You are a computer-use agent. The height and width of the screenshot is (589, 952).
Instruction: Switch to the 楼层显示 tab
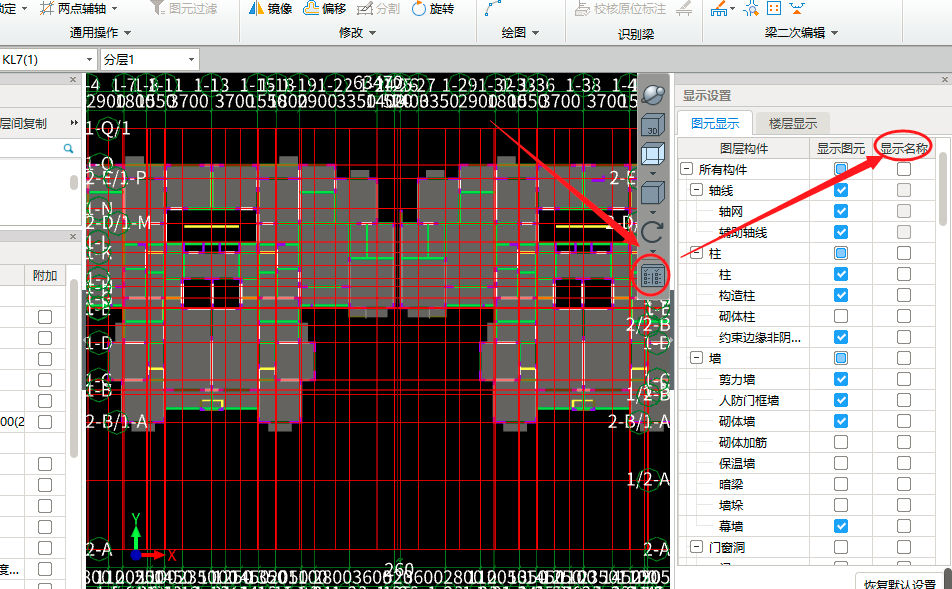[792, 123]
